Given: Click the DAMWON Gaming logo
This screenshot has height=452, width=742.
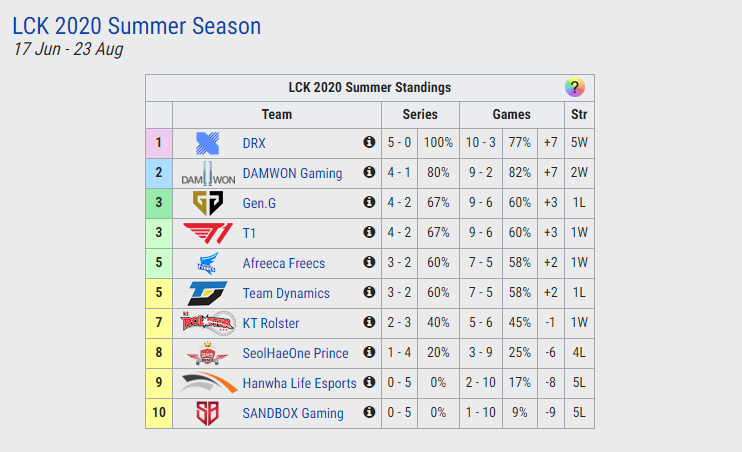Looking at the screenshot, I should click(x=208, y=173).
